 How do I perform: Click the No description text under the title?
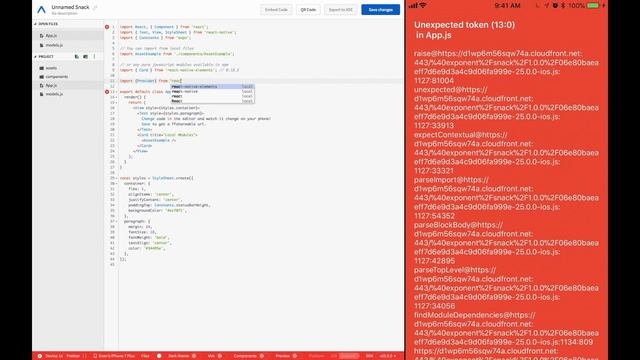(x=64, y=13)
